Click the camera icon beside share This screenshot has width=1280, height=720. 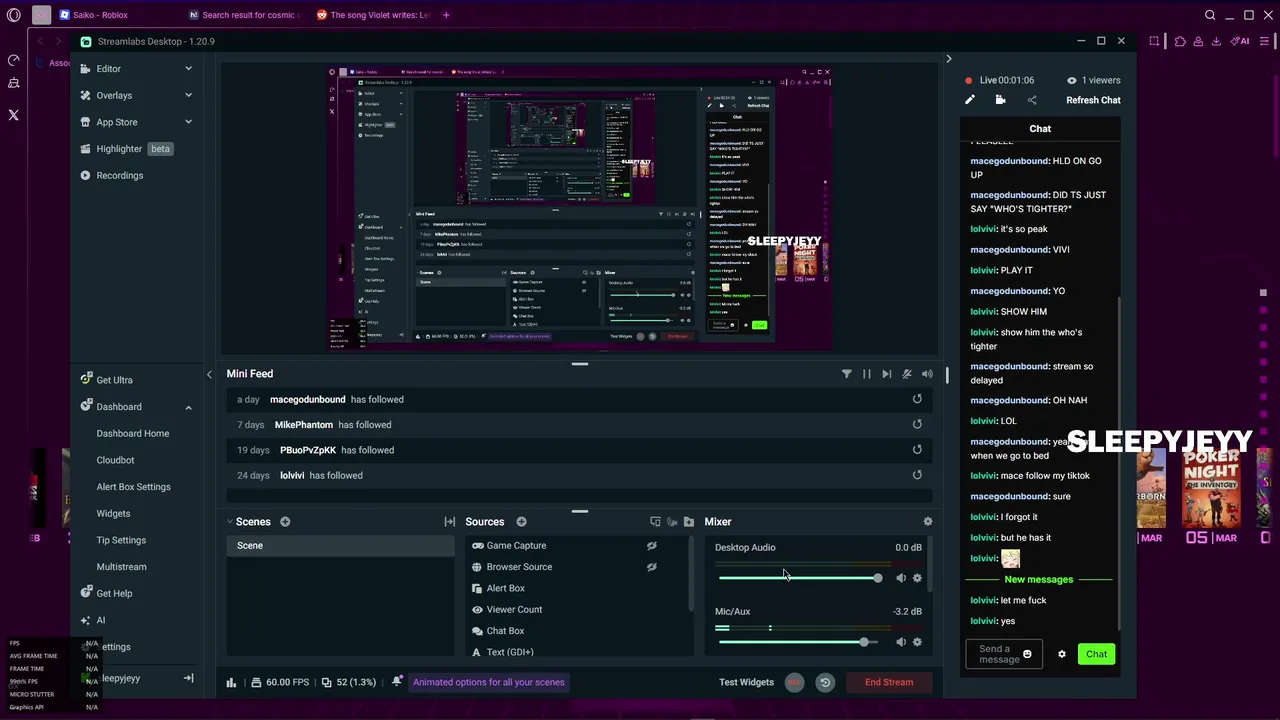tap(1000, 100)
